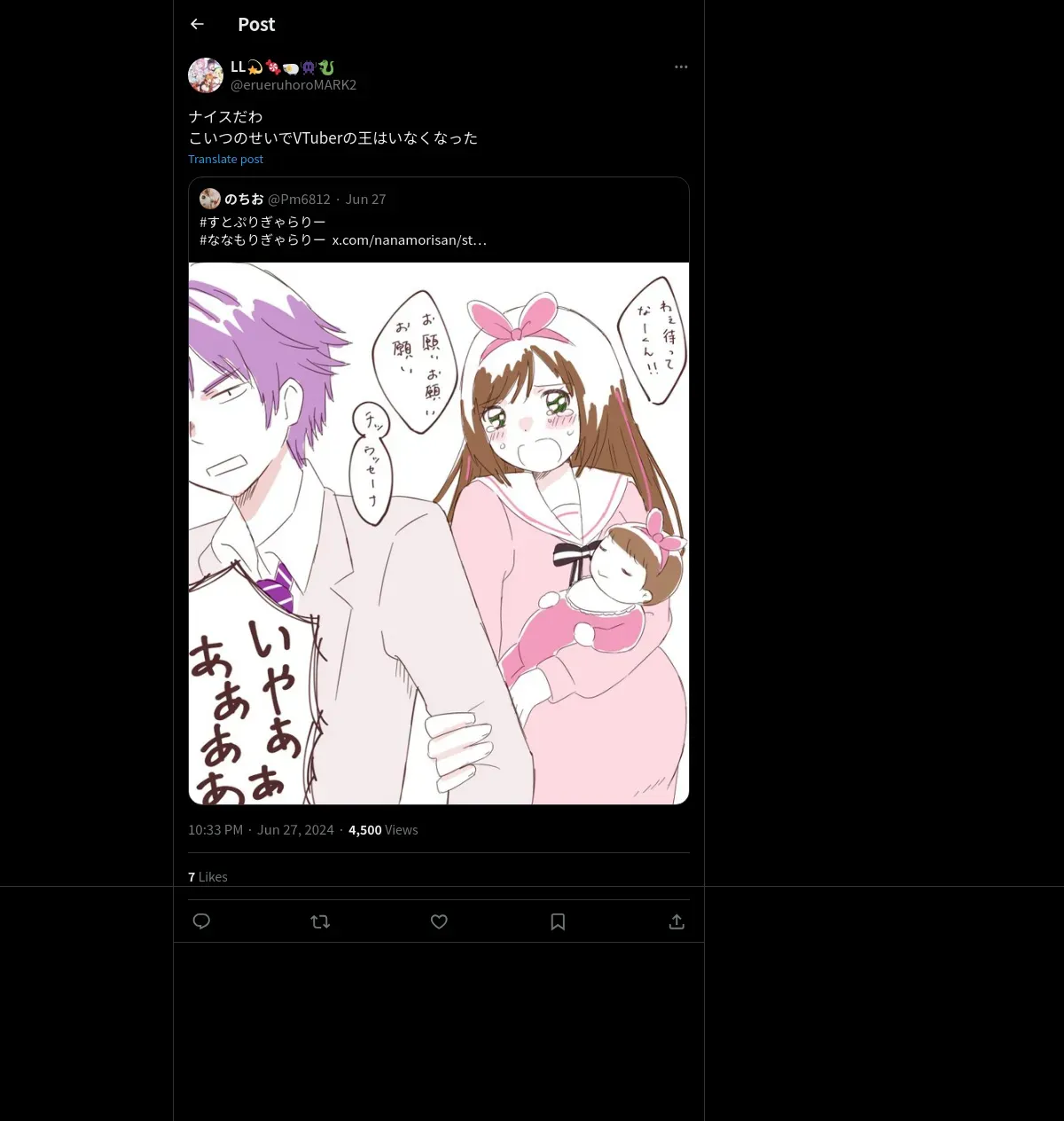
Task: Open the share icon
Action: [x=677, y=921]
